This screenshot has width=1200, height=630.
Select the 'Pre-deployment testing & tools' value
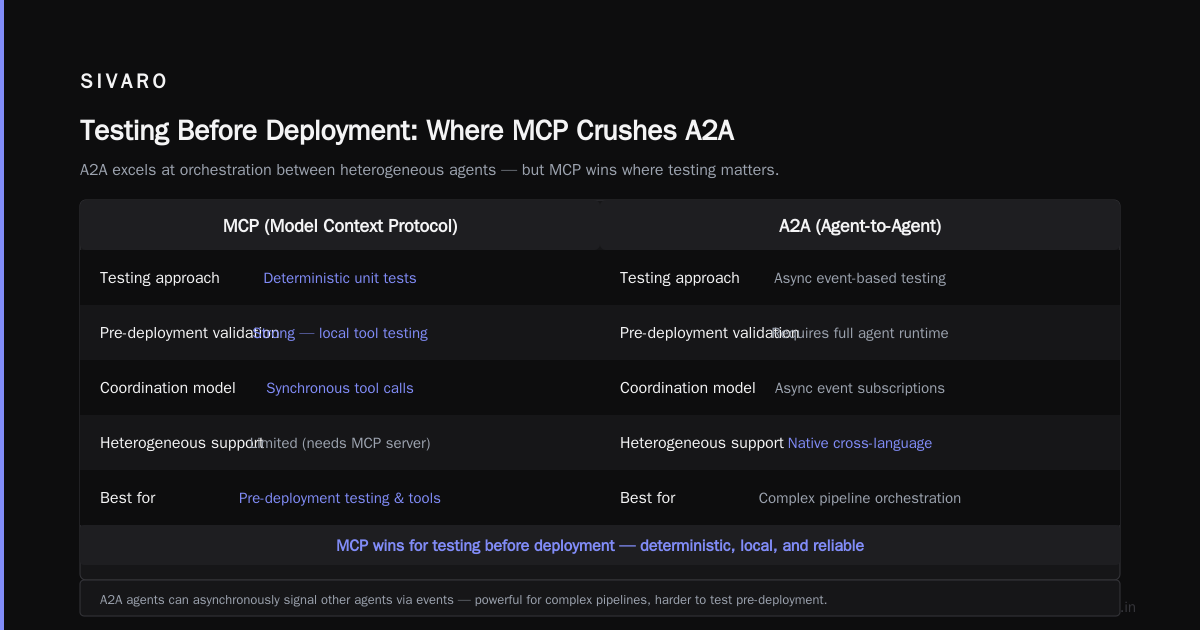point(340,498)
